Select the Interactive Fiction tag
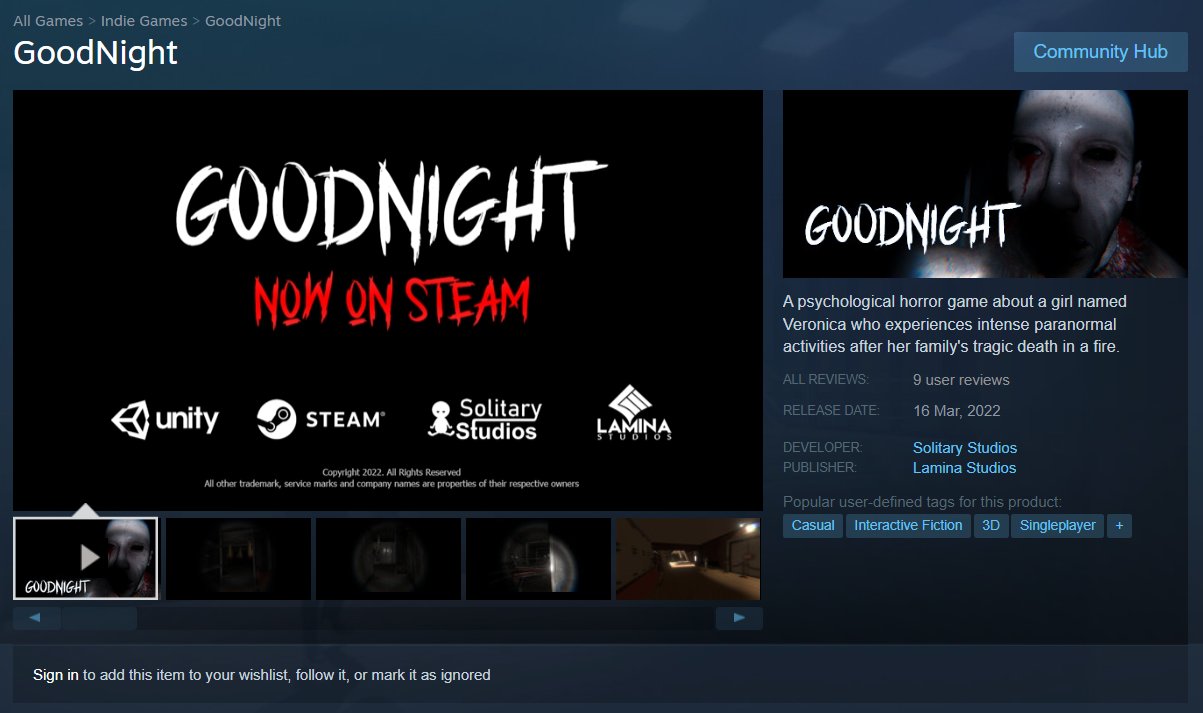 [x=908, y=525]
